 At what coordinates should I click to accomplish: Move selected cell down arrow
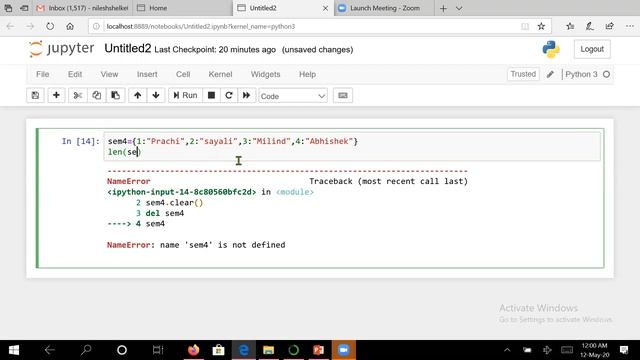click(156, 96)
